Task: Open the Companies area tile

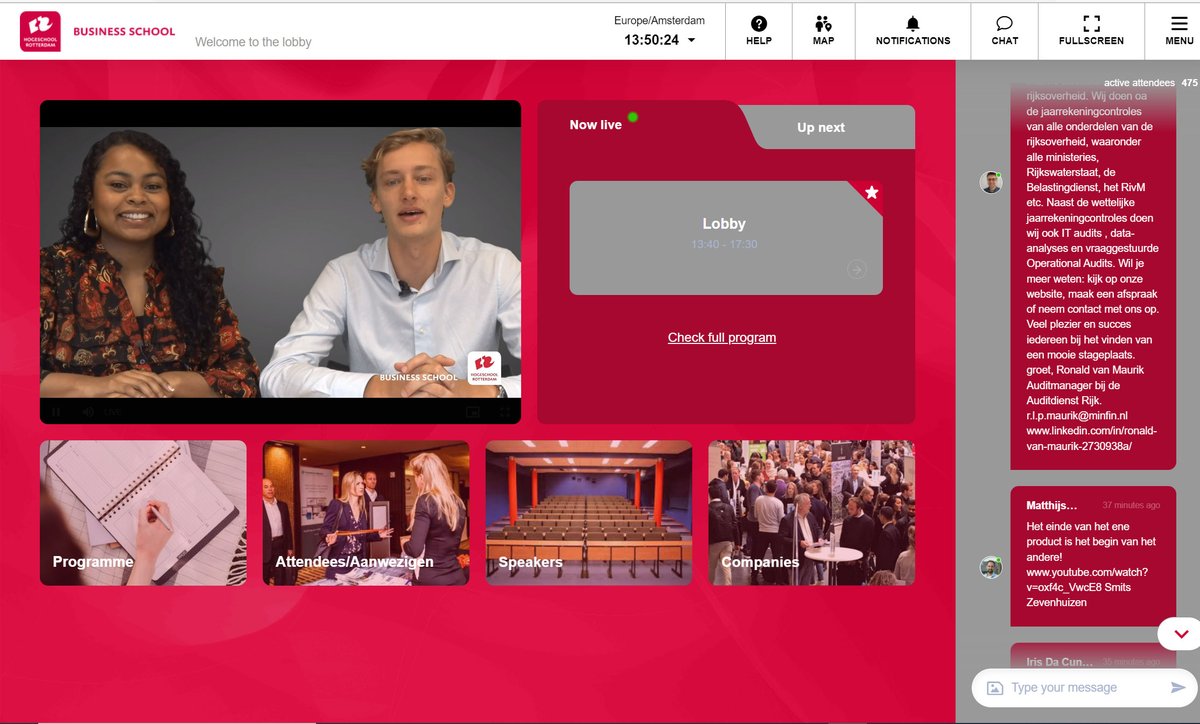Action: point(812,511)
